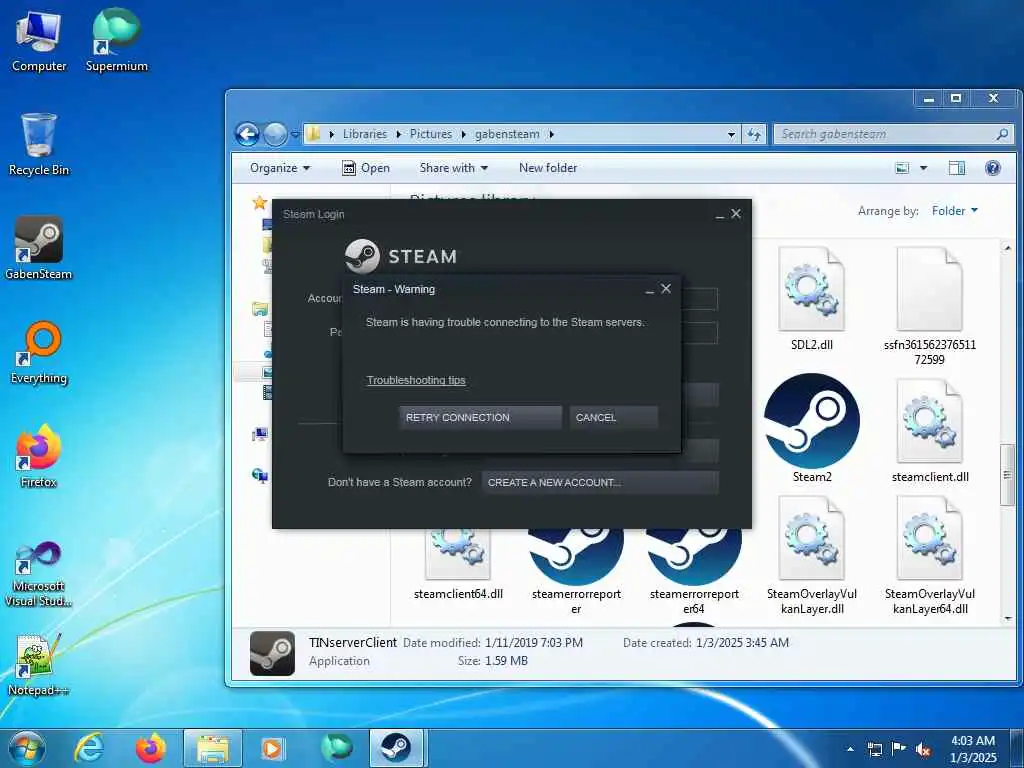This screenshot has height=768, width=1024.
Task: Click Open in the Explorer toolbar
Action: click(366, 168)
